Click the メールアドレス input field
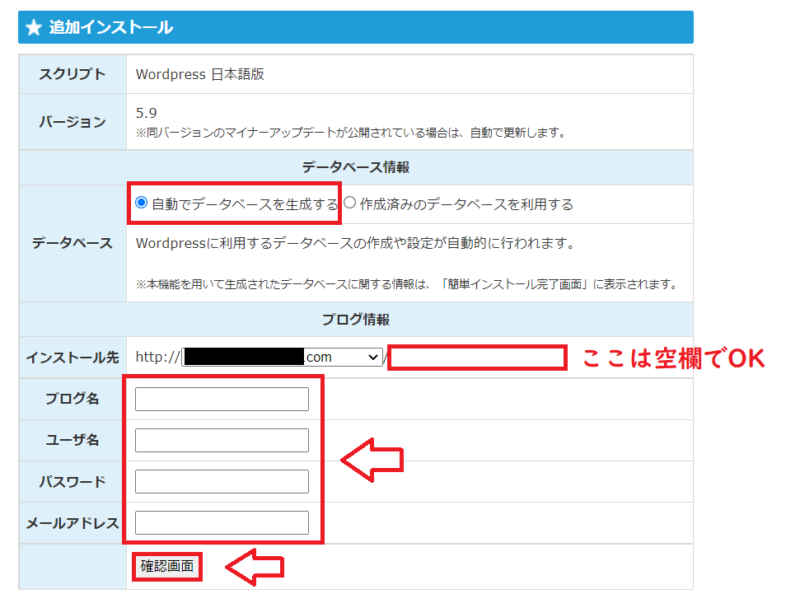Image resolution: width=800 pixels, height=594 pixels. [x=220, y=522]
